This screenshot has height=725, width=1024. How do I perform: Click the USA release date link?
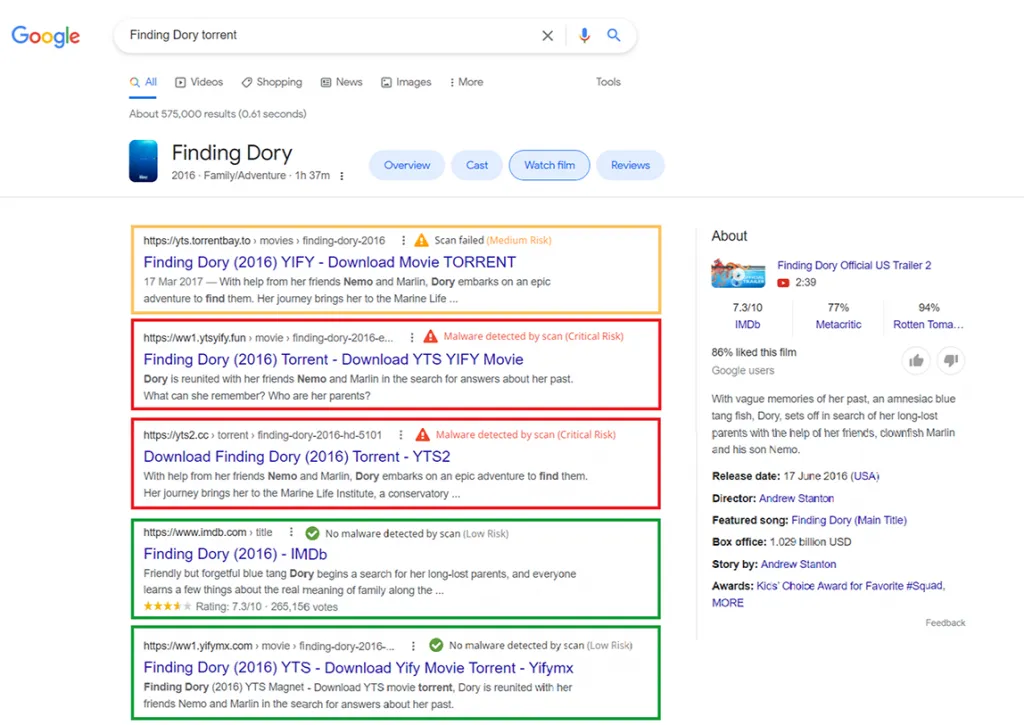point(865,476)
